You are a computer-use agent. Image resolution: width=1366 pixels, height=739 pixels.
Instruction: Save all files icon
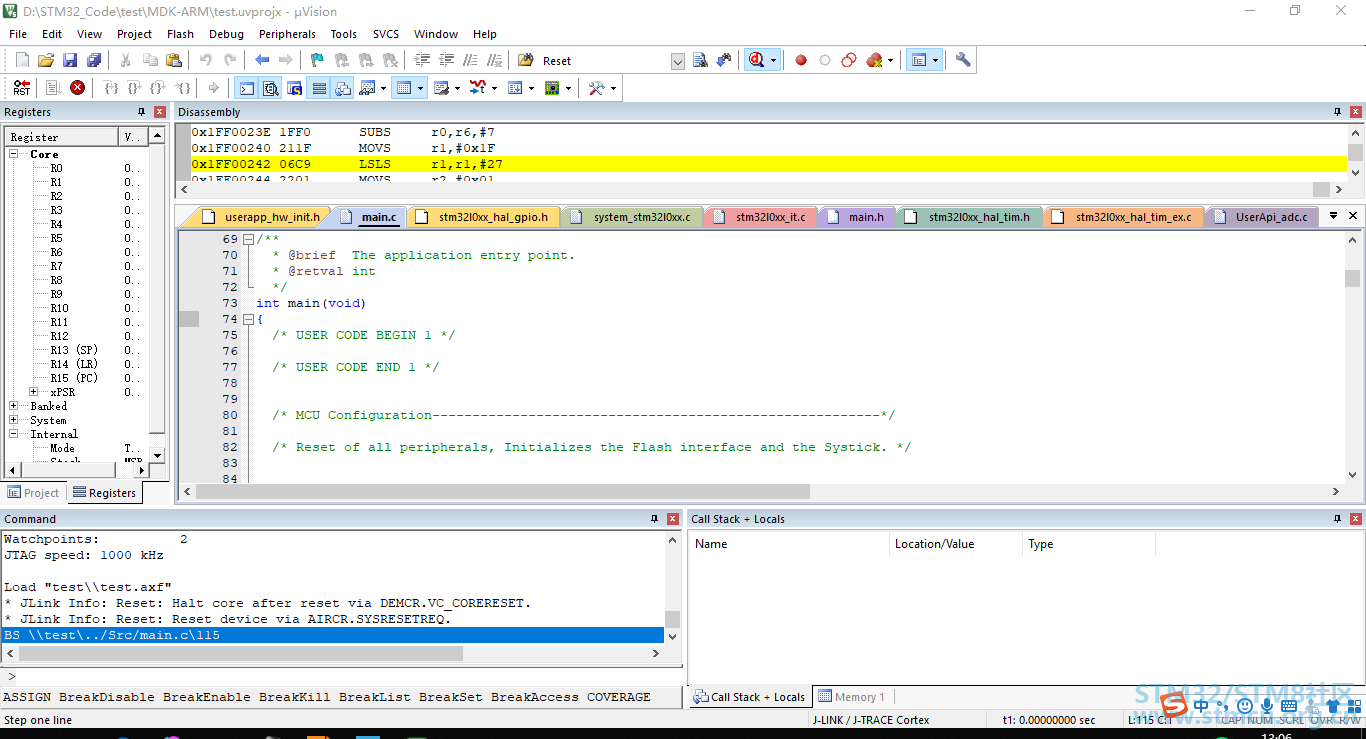[94, 60]
